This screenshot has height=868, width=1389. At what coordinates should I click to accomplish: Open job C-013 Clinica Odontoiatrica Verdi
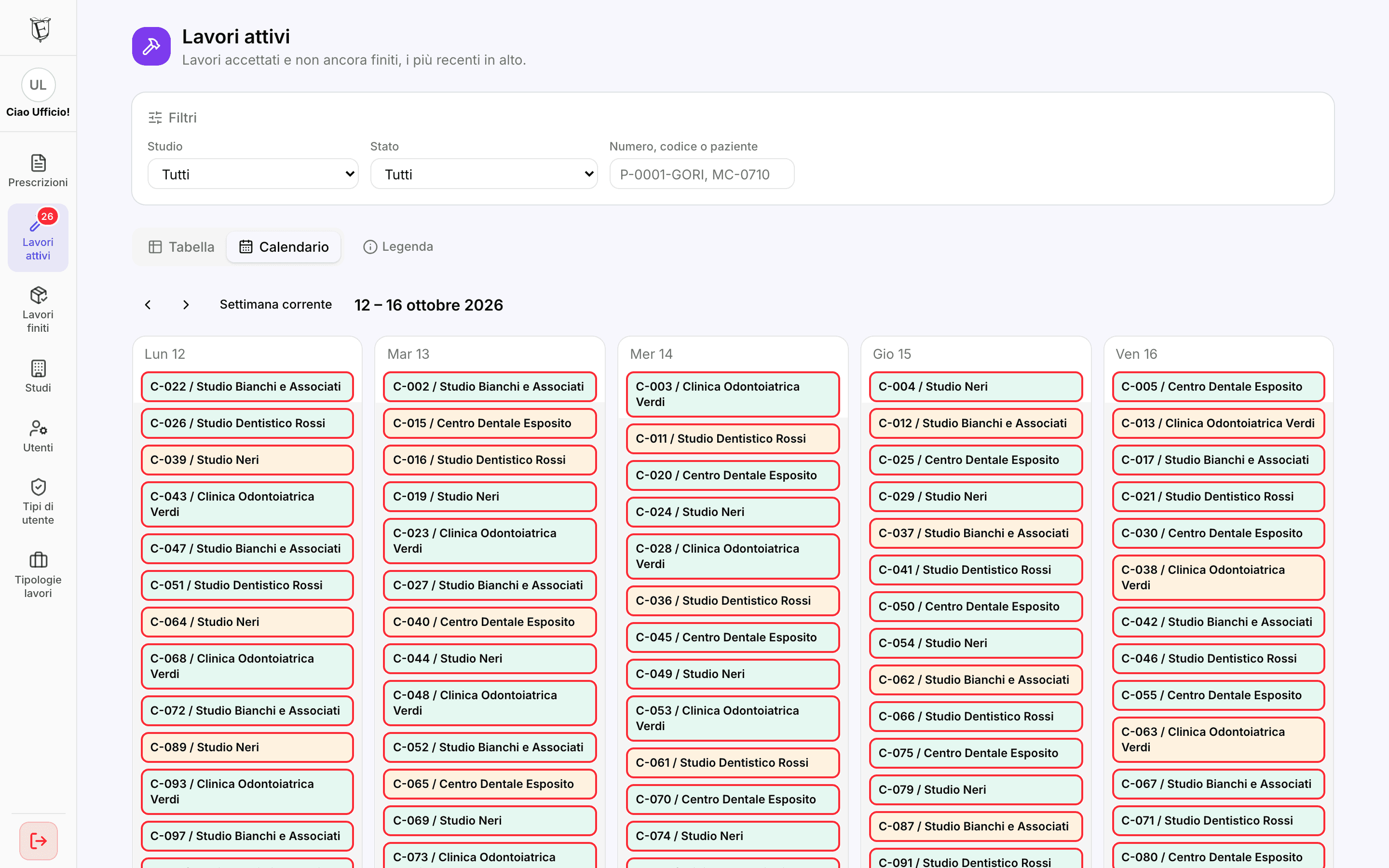[x=1219, y=424]
